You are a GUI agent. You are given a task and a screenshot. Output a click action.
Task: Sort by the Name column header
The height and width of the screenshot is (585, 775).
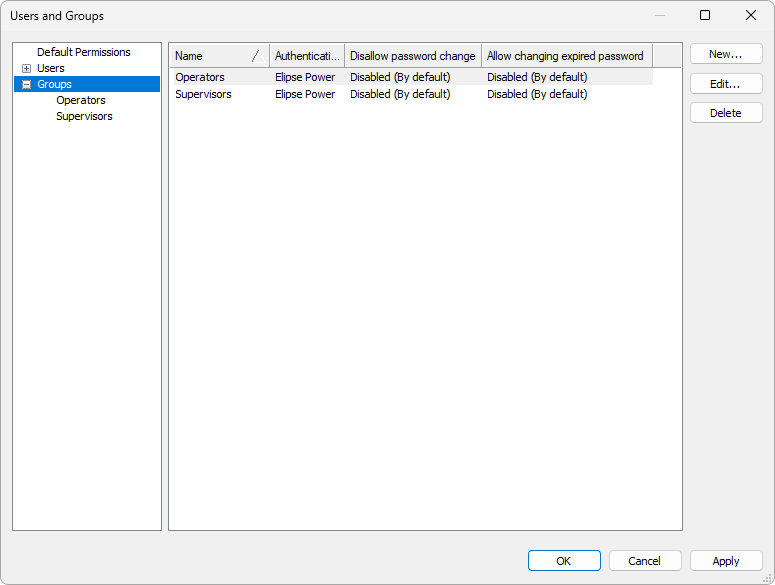(210, 56)
